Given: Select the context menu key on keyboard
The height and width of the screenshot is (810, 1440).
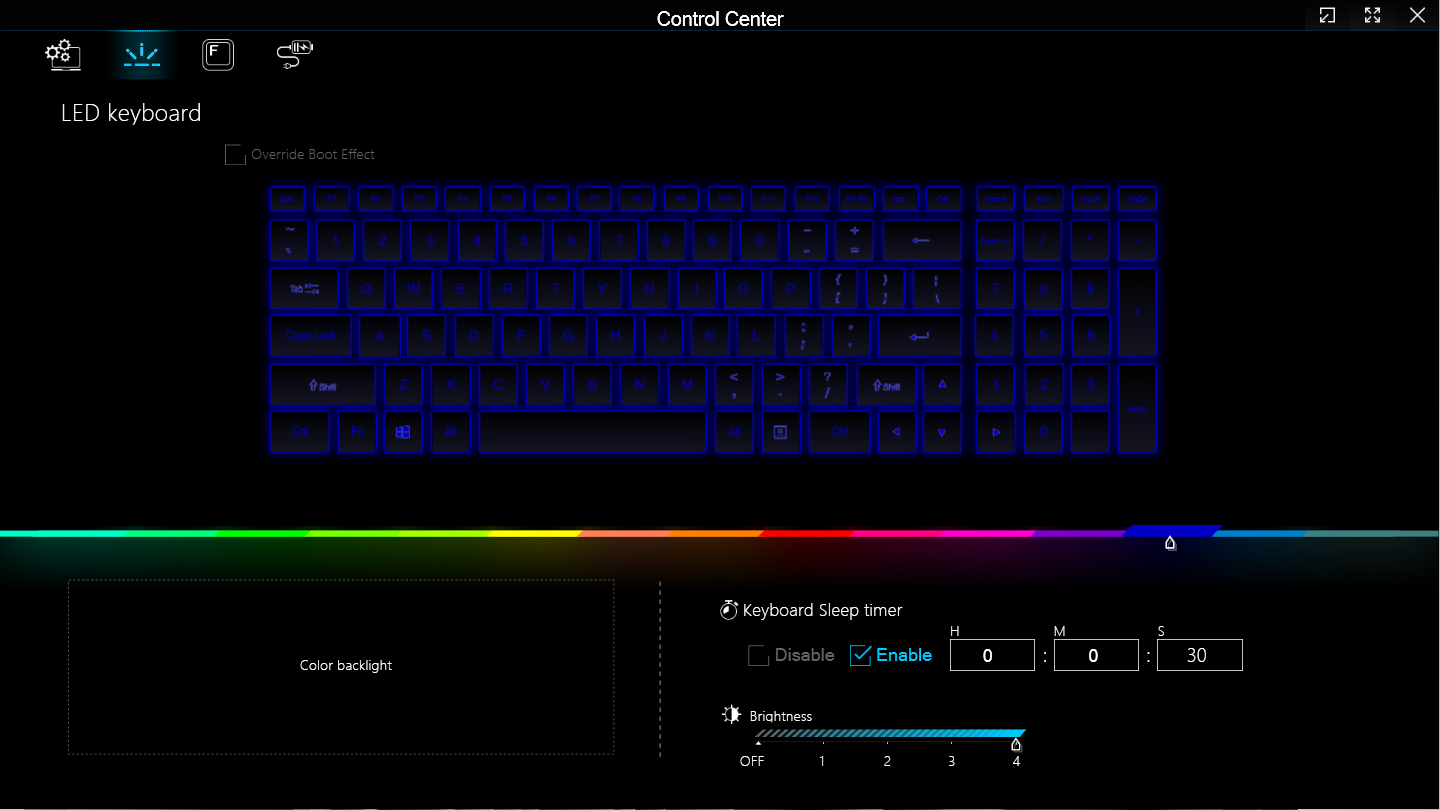Looking at the screenshot, I should coord(781,432).
